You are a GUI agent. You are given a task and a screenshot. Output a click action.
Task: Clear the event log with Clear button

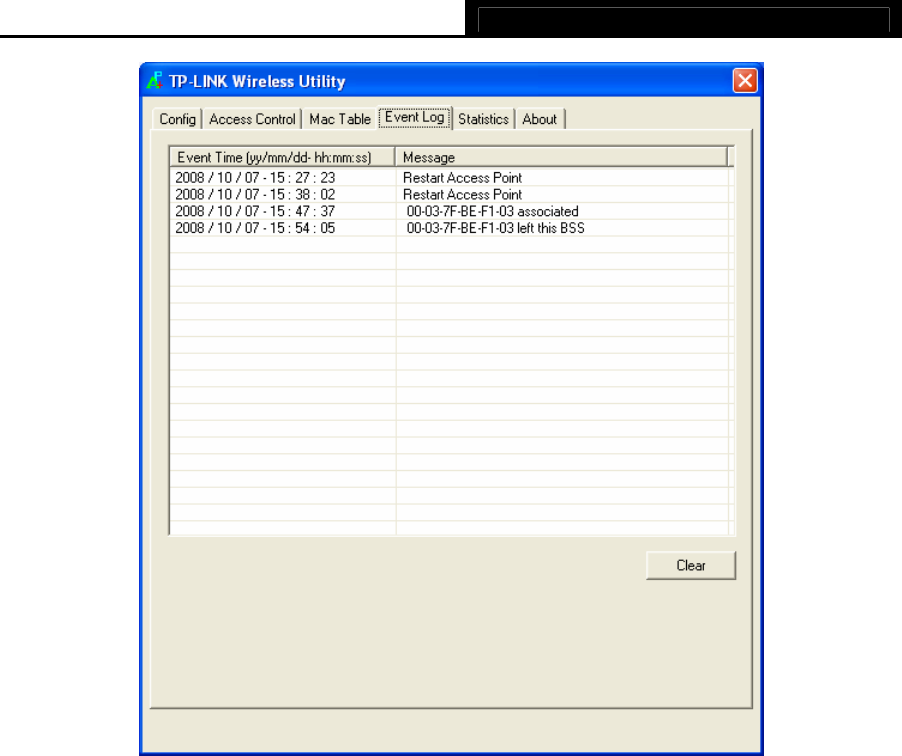[691, 566]
